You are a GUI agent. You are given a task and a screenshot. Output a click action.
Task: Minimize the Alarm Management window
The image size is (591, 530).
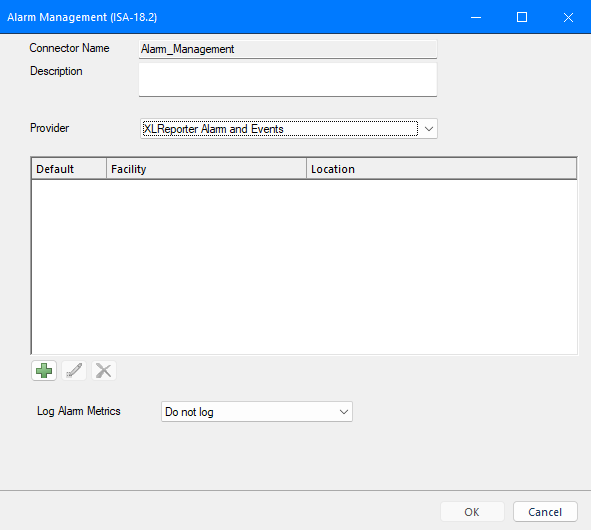pos(476,17)
